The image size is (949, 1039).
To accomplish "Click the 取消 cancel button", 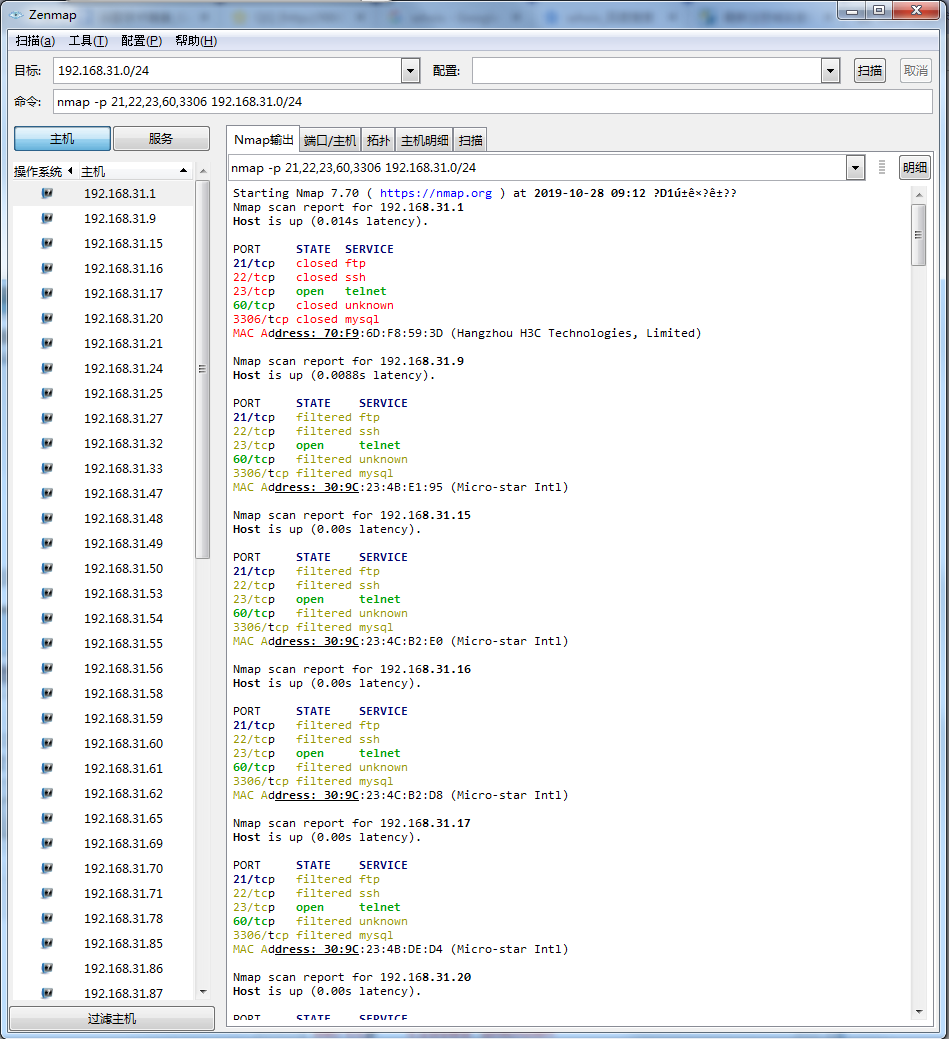I will (x=916, y=70).
